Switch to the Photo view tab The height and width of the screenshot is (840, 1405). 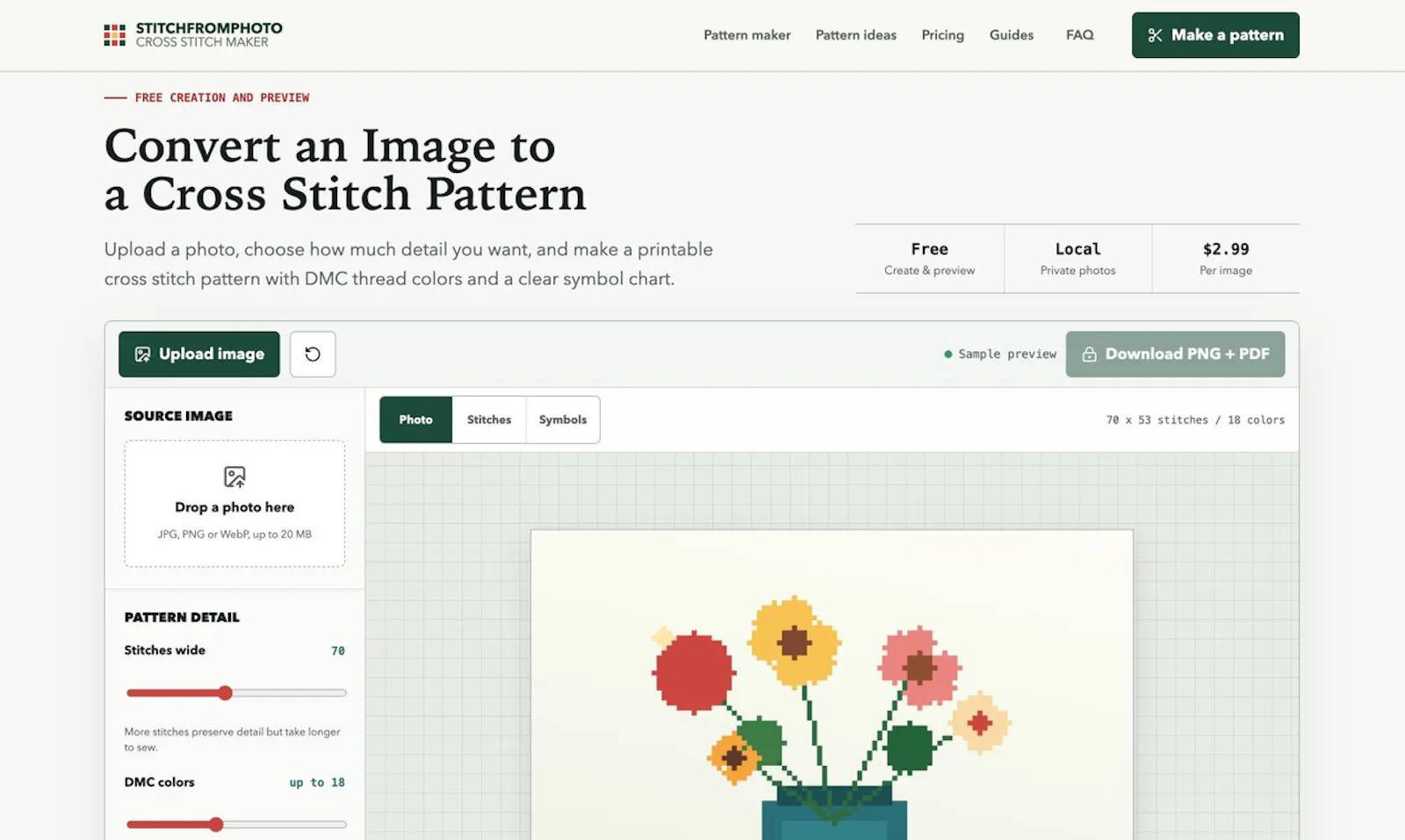pyautogui.click(x=416, y=420)
